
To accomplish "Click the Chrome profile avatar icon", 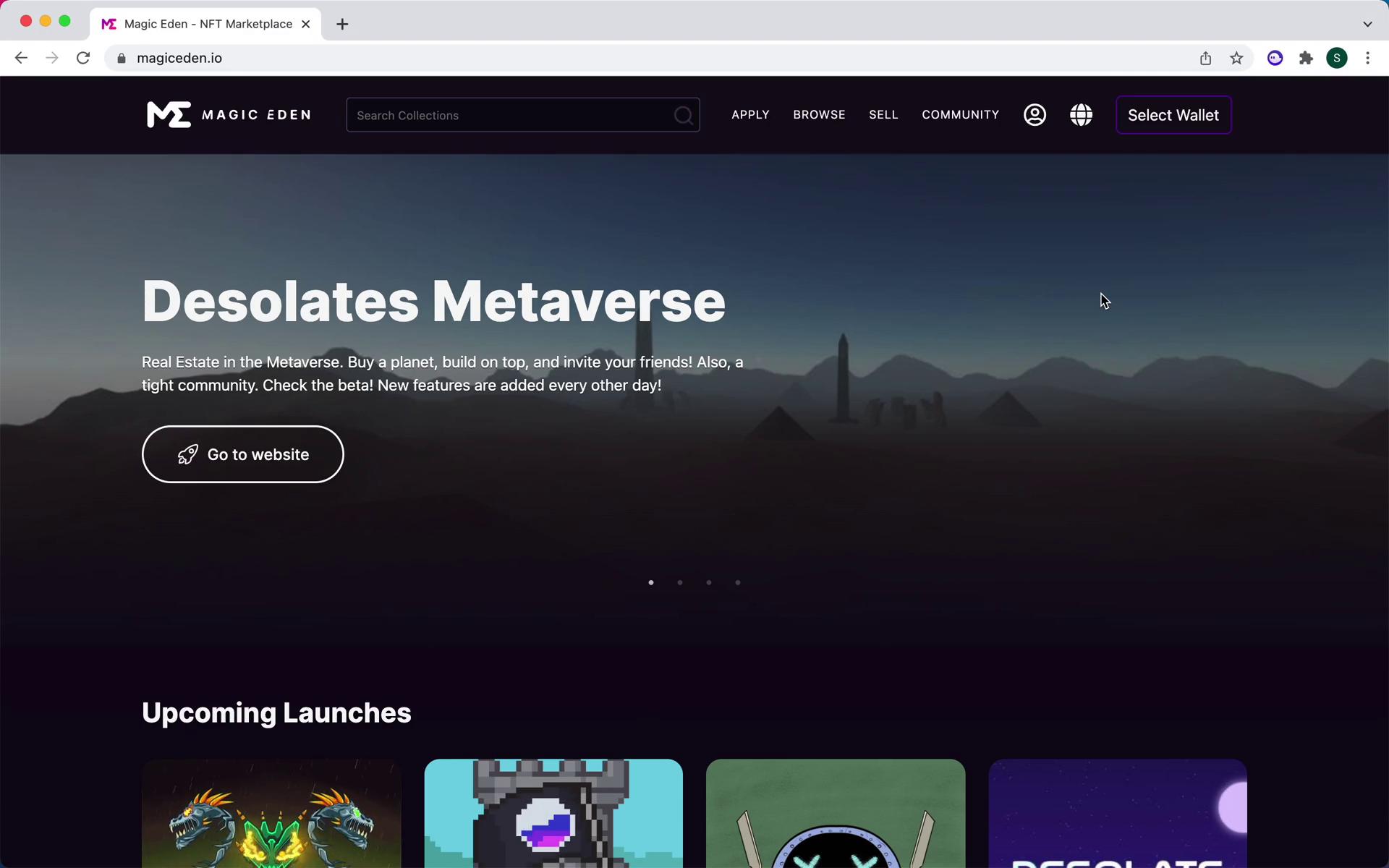I will coord(1337,57).
